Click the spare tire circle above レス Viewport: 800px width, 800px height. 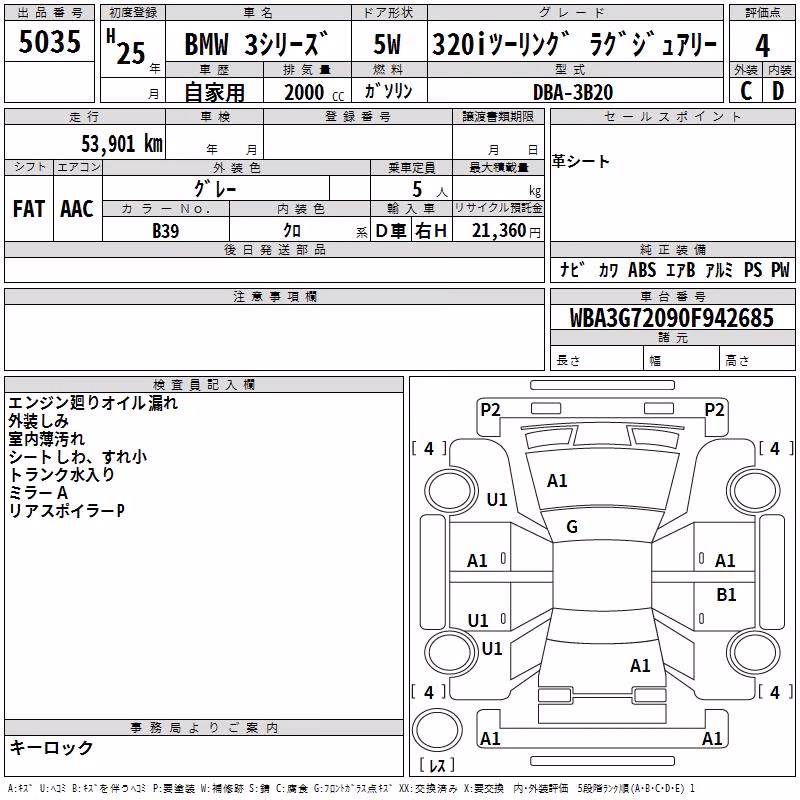pyautogui.click(x=437, y=729)
